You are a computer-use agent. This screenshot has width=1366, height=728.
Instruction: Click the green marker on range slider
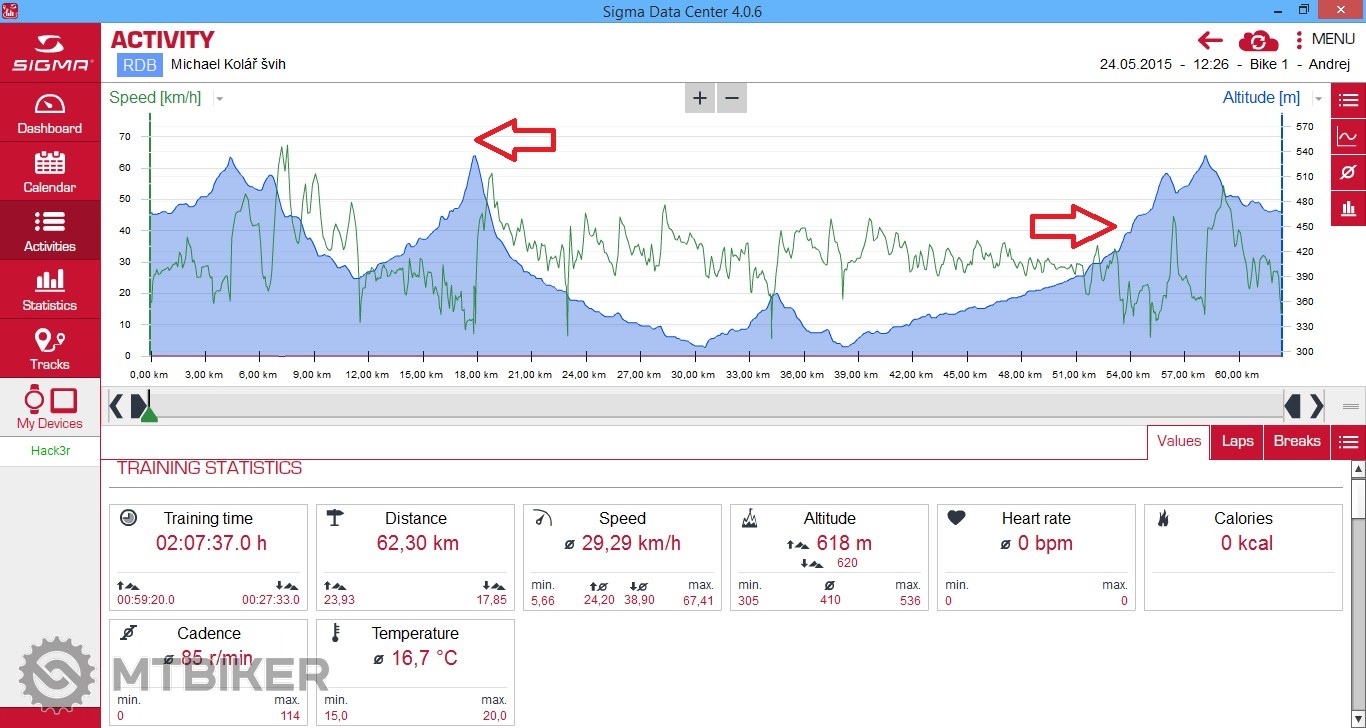[149, 413]
